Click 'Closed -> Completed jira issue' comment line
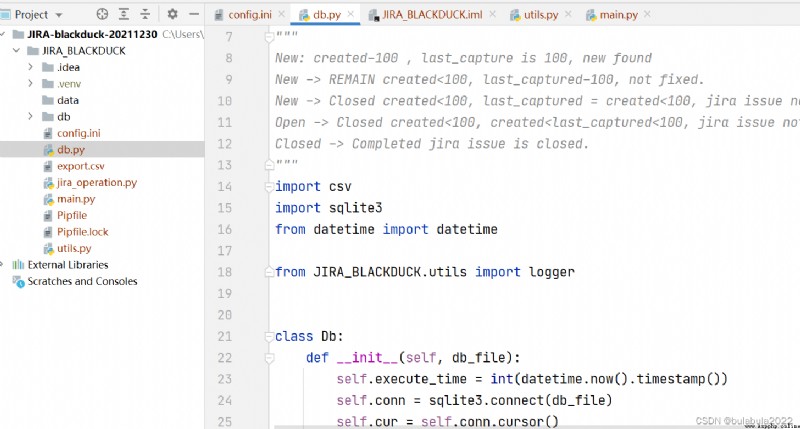Screen dimensions: 800x429 click(432, 144)
